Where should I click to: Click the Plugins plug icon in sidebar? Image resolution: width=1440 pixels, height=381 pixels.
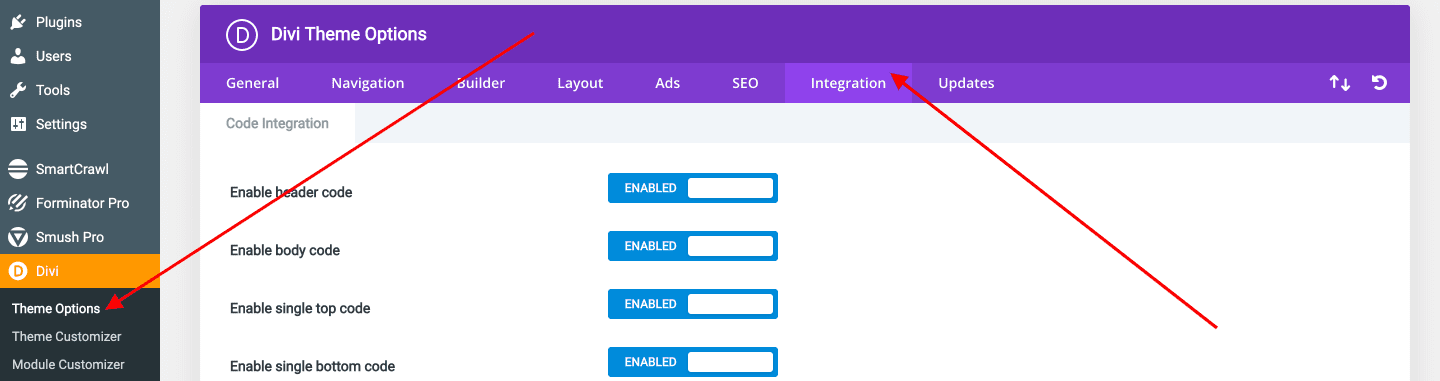tap(18, 22)
